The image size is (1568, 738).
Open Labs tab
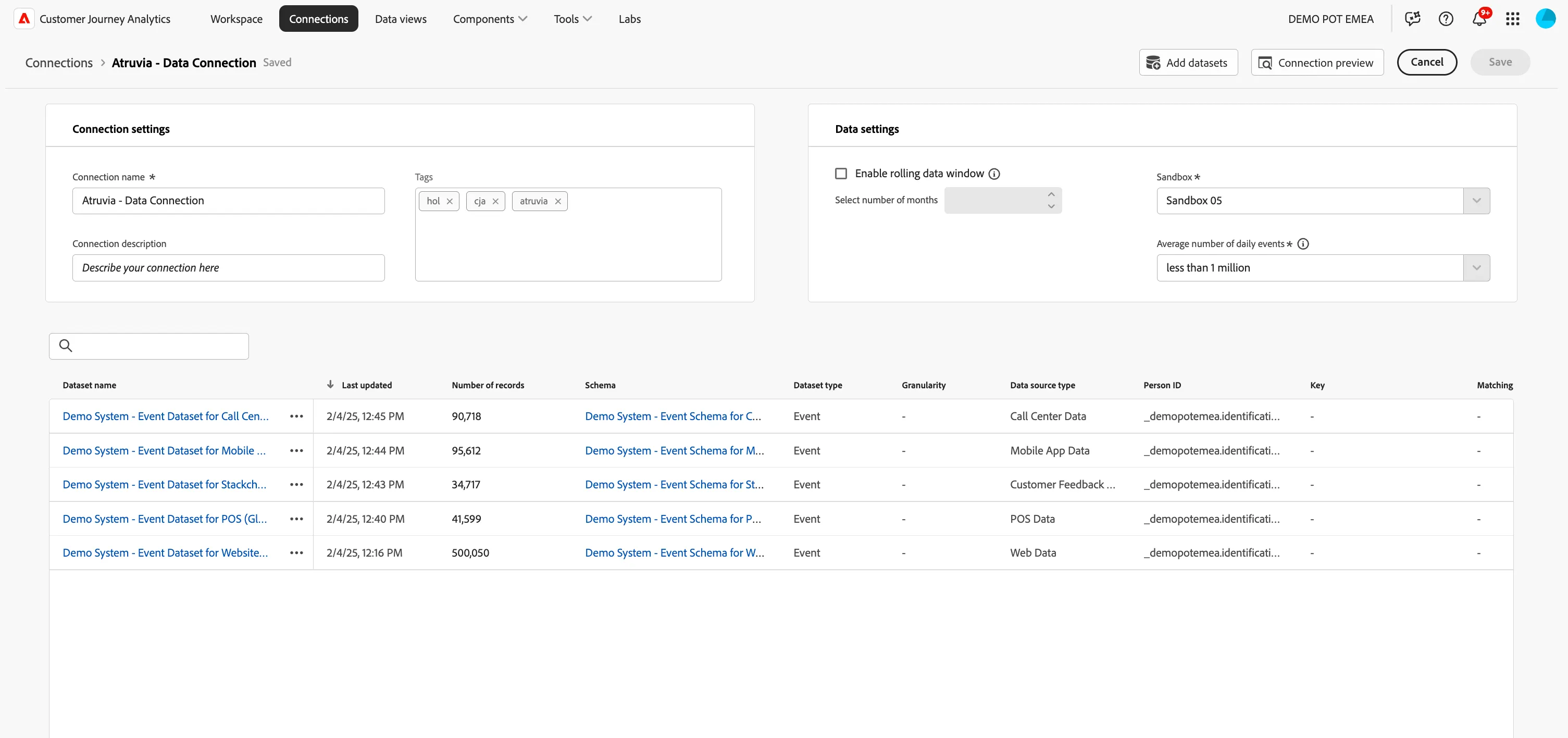629,19
